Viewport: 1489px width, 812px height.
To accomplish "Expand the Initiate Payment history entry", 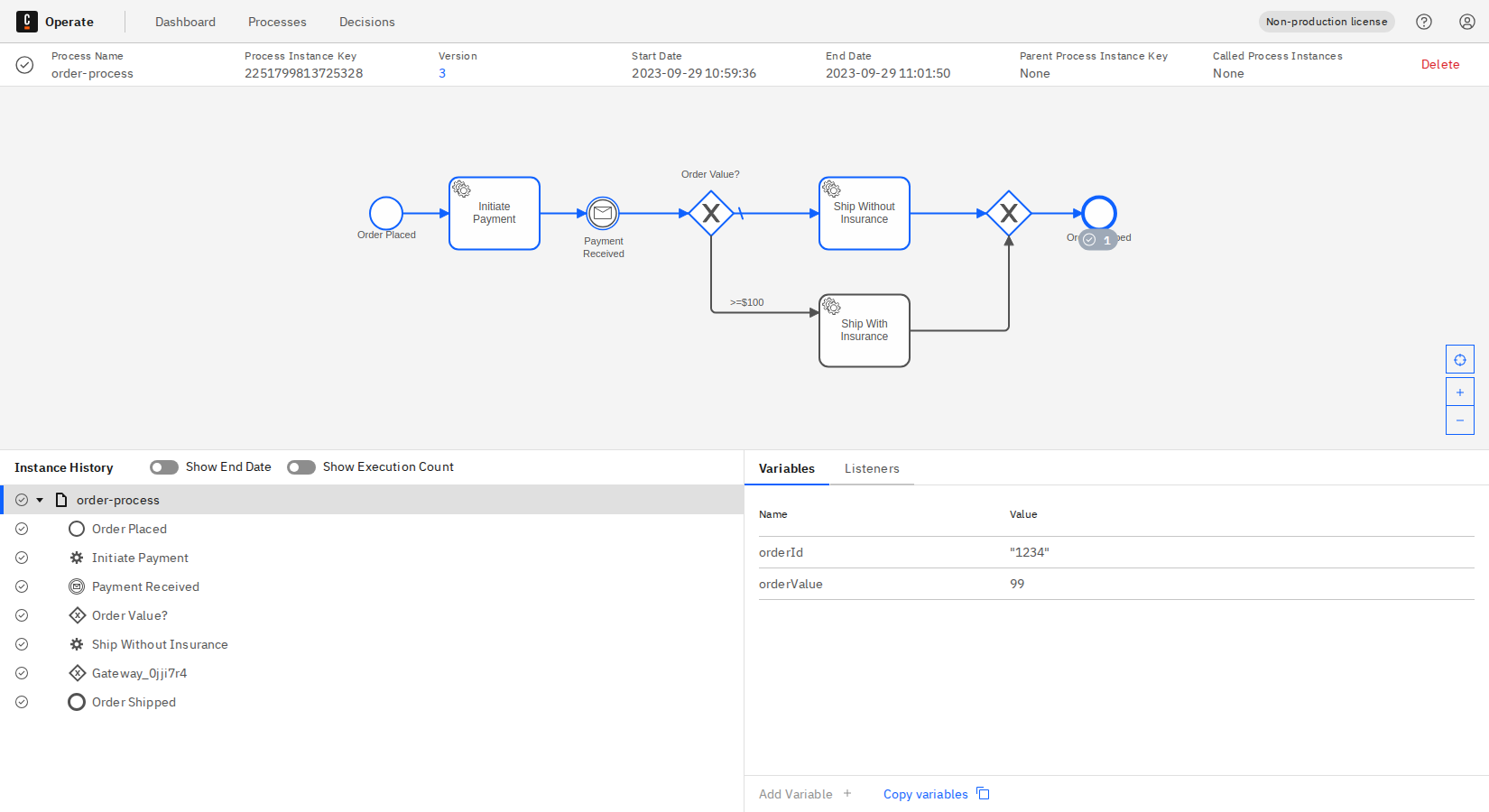I will (139, 558).
